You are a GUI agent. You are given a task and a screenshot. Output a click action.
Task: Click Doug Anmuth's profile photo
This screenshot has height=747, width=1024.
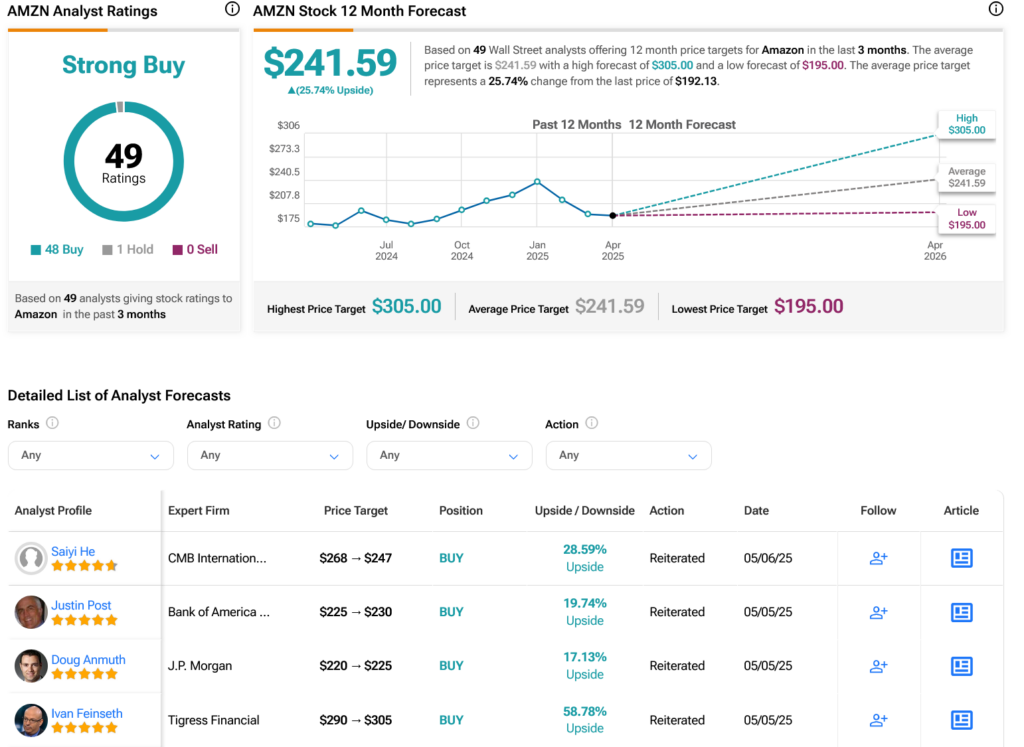click(31, 666)
